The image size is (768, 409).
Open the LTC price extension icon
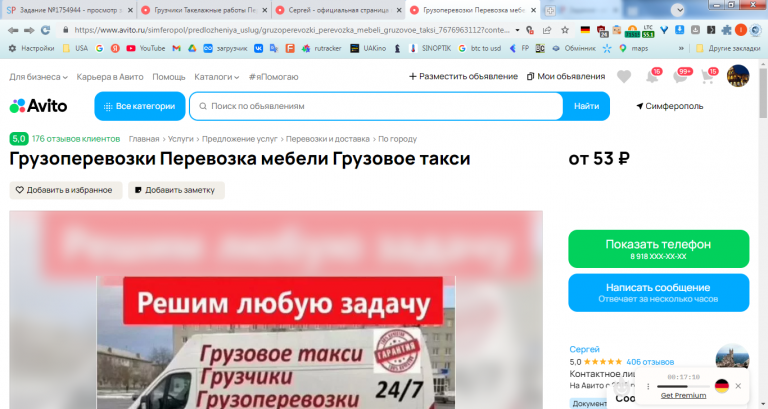(x=648, y=31)
